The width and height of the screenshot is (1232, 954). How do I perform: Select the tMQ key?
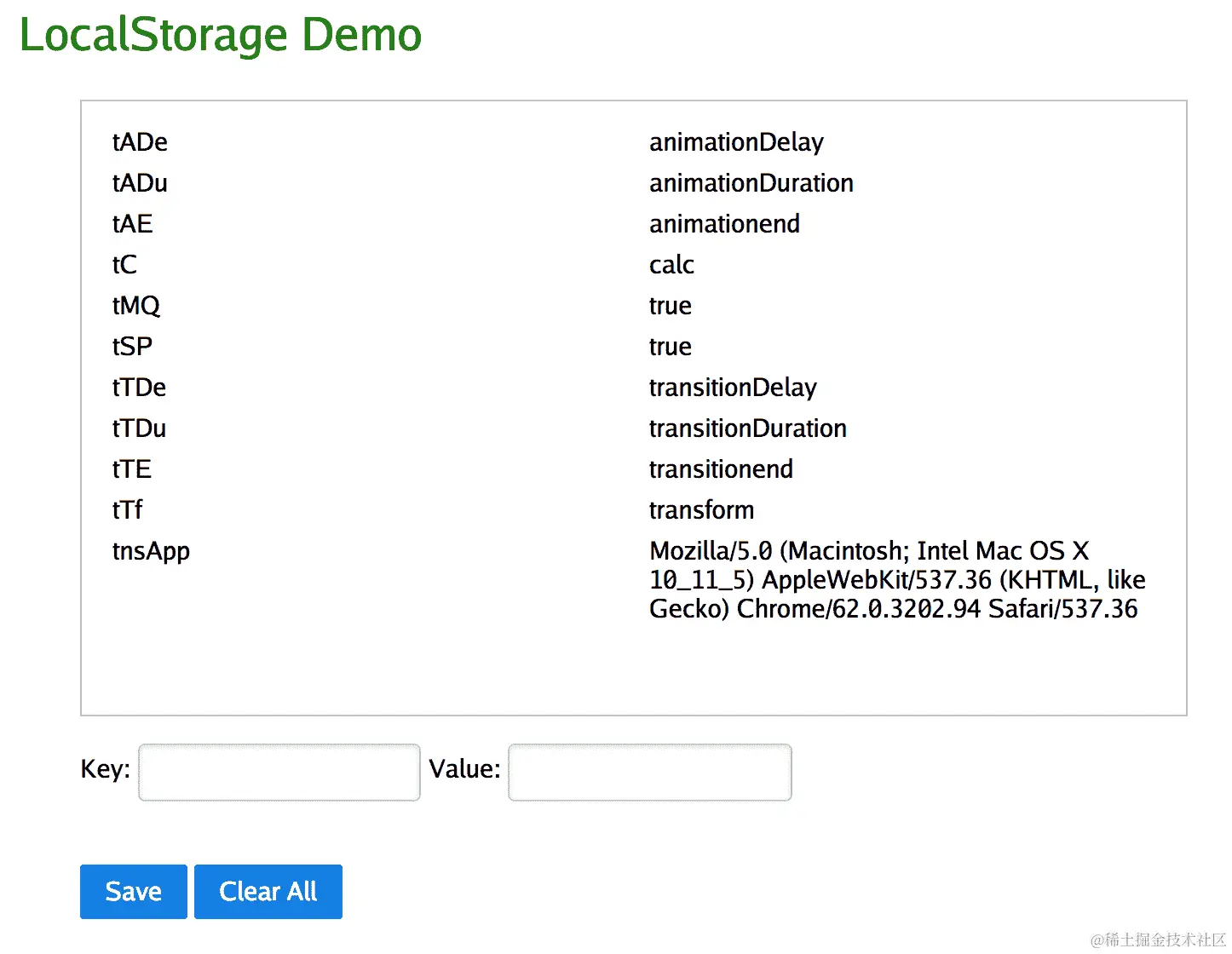click(x=135, y=306)
